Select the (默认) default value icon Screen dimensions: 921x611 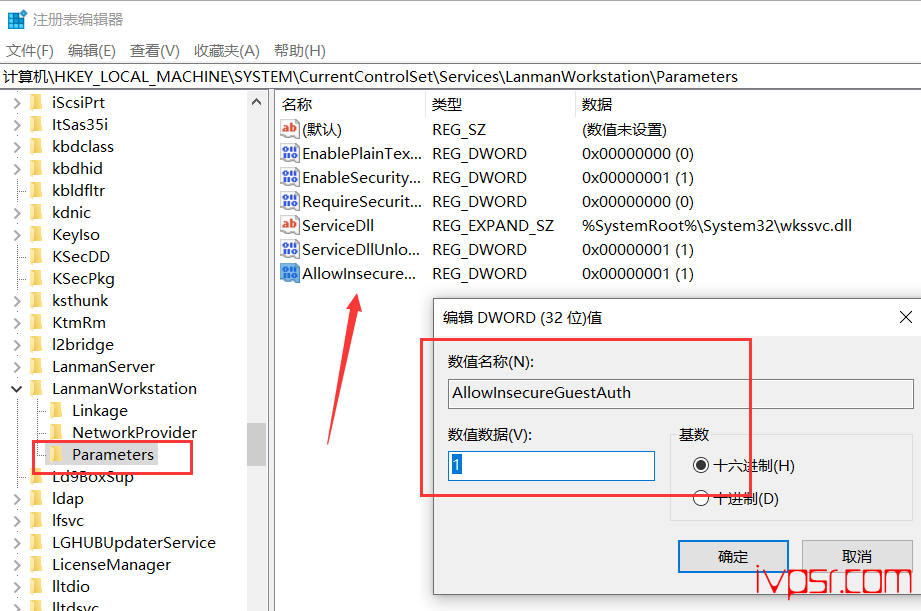(290, 130)
